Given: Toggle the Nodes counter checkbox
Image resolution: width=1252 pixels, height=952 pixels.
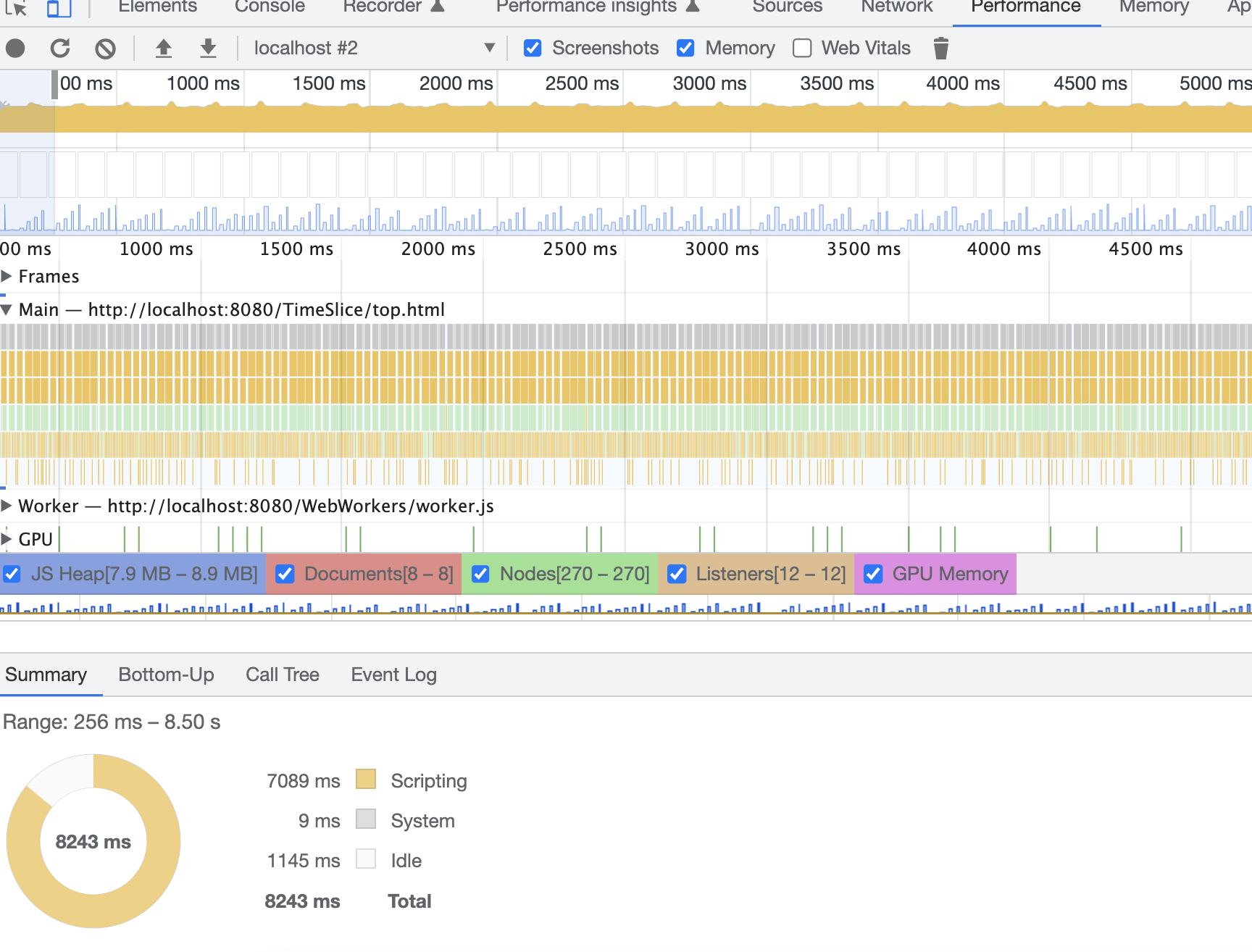Looking at the screenshot, I should click(480, 575).
